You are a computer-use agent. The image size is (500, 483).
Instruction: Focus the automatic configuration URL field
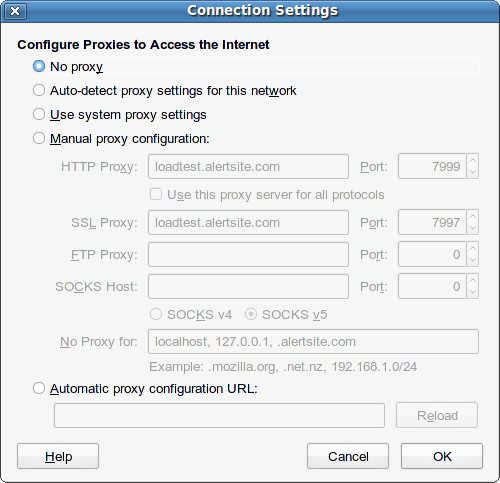point(219,415)
